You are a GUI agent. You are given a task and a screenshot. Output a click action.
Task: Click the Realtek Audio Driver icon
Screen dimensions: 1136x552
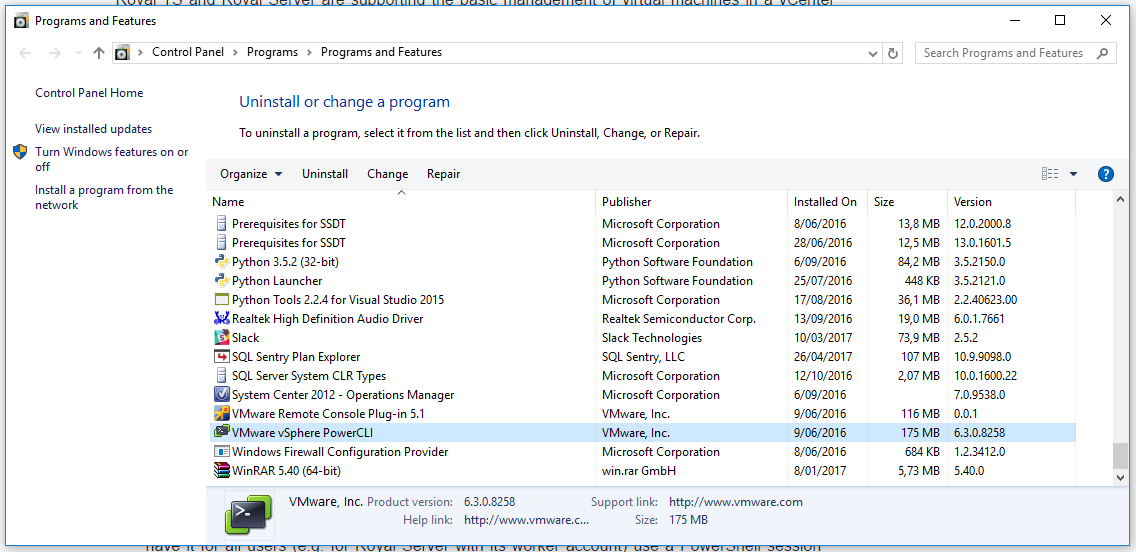222,318
